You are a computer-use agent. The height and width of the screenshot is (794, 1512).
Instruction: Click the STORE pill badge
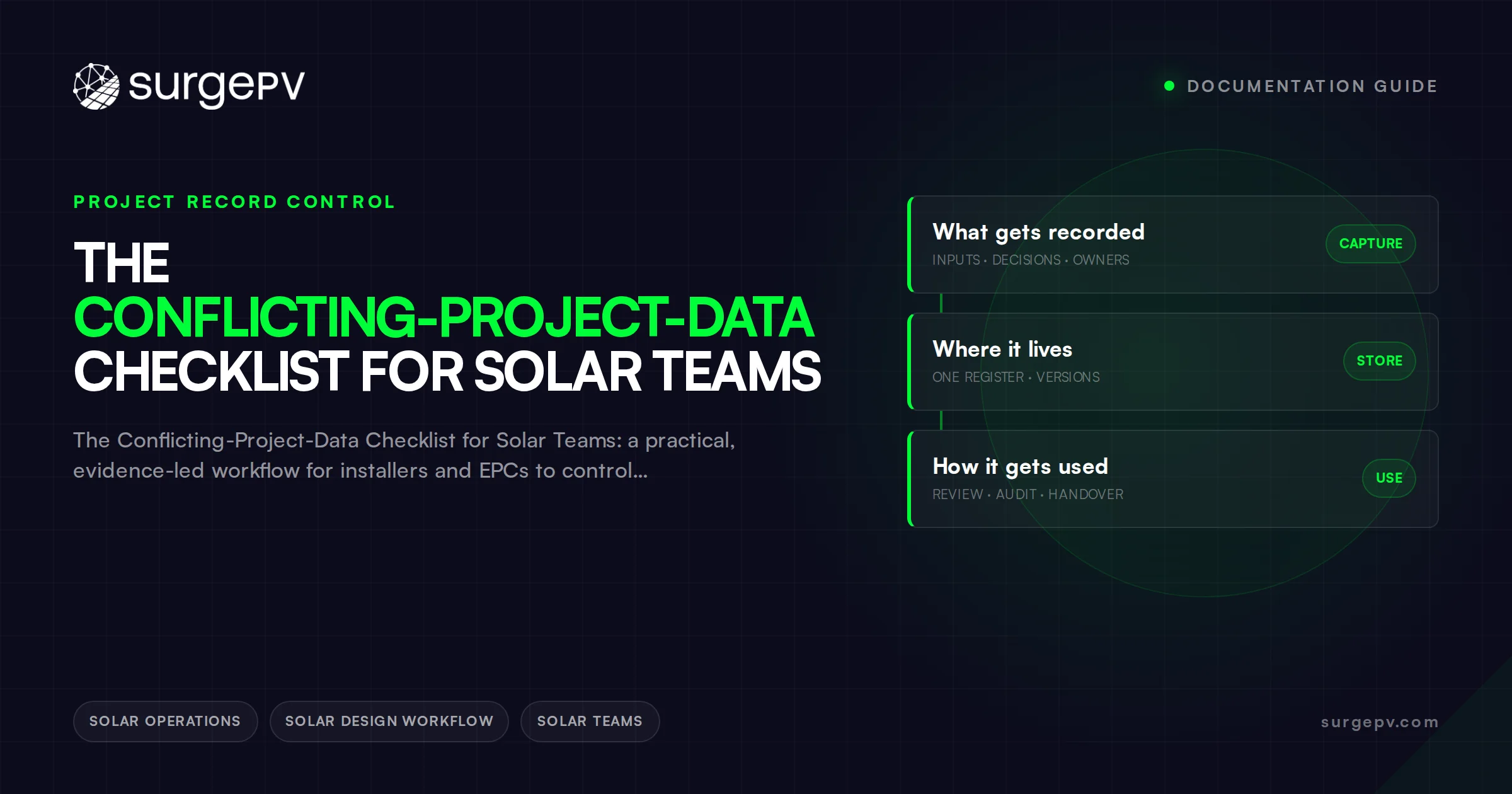tap(1380, 361)
